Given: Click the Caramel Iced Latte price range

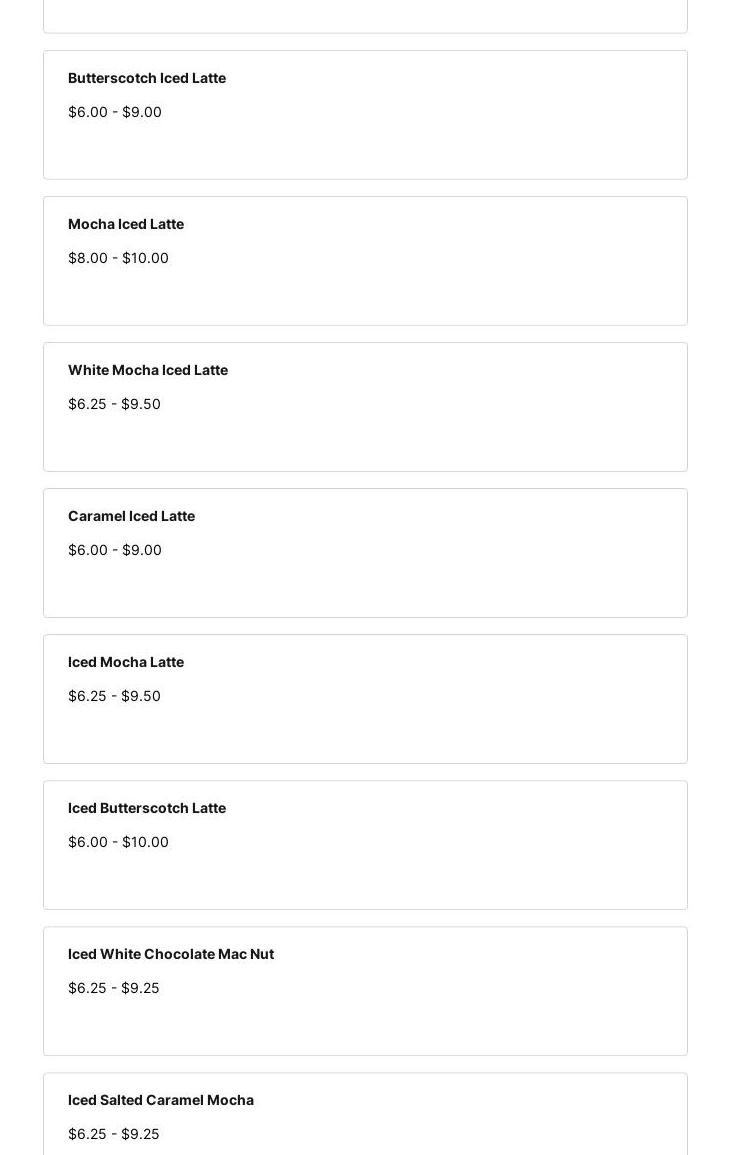Looking at the screenshot, I should click(x=115, y=550).
